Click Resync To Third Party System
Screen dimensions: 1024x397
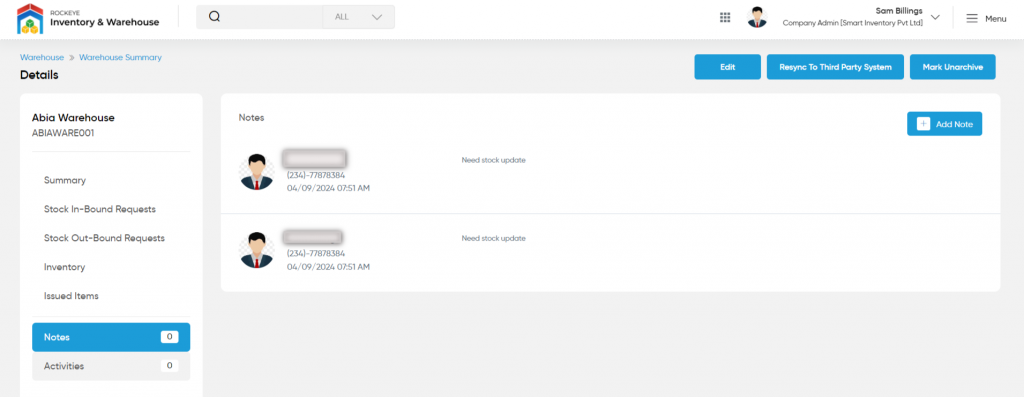[x=835, y=67]
